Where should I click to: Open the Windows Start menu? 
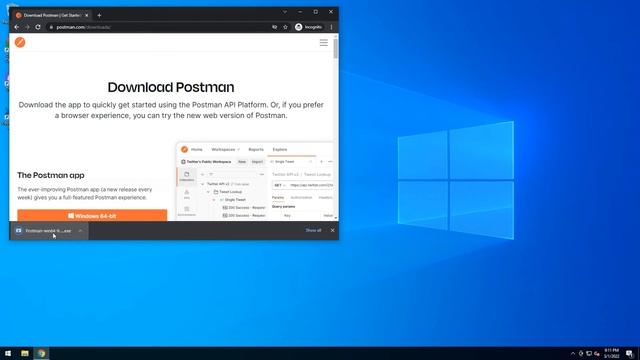[8, 353]
